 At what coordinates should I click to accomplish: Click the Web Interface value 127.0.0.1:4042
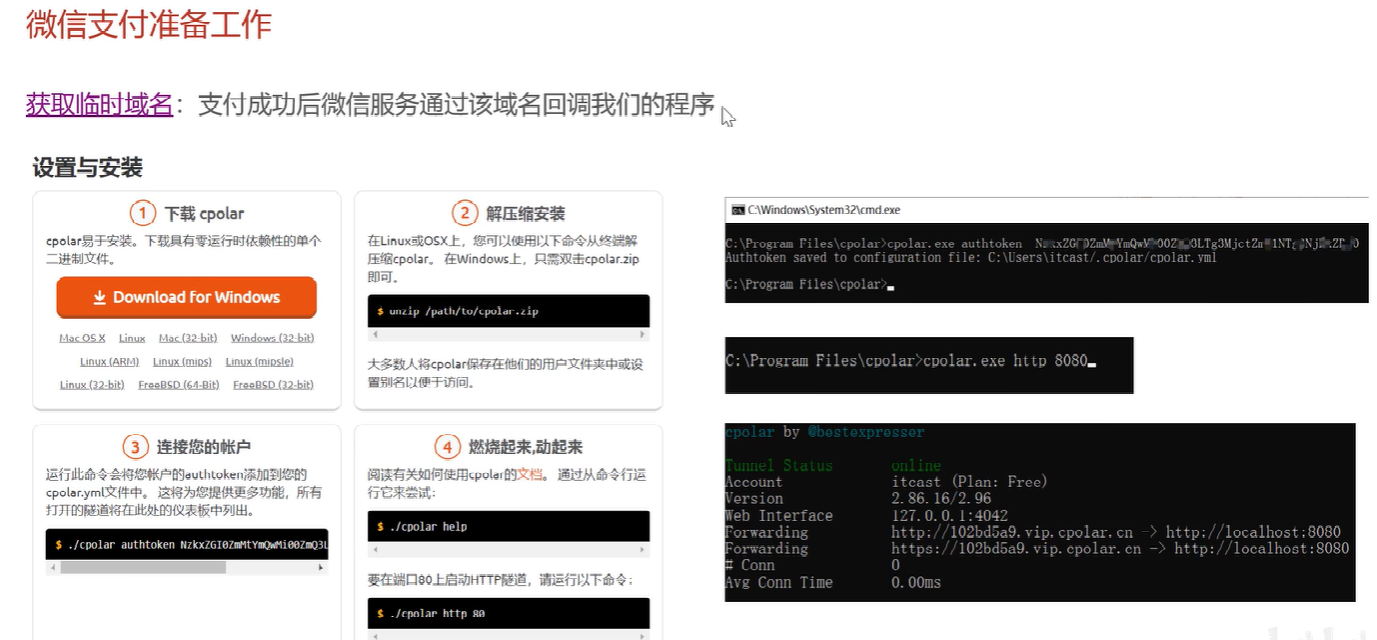(x=949, y=515)
